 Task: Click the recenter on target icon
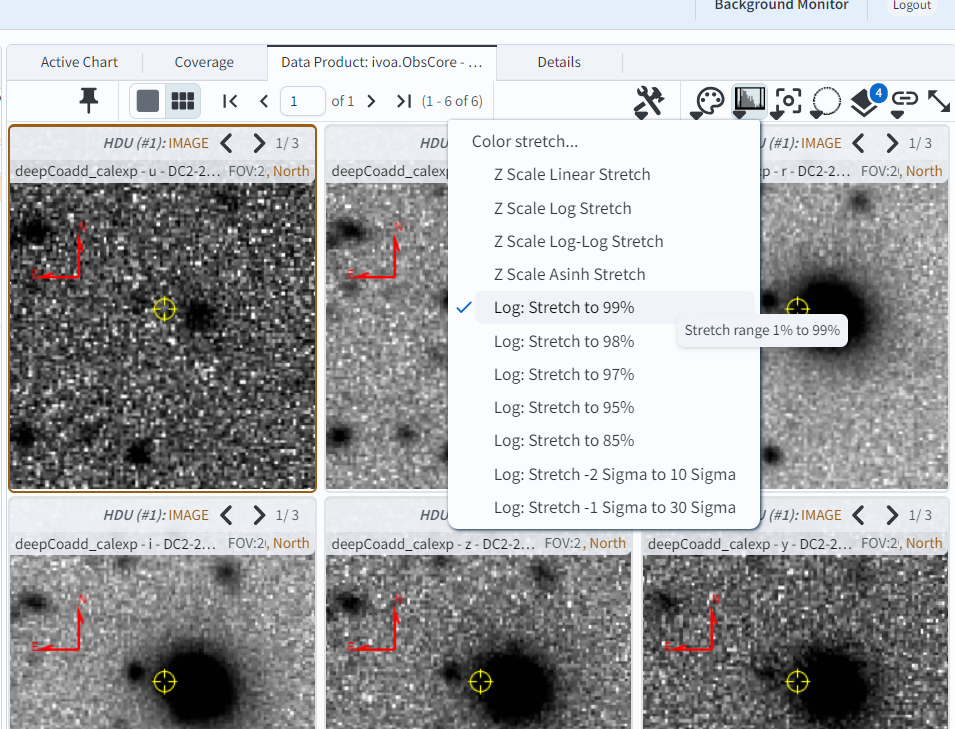[x=789, y=101]
